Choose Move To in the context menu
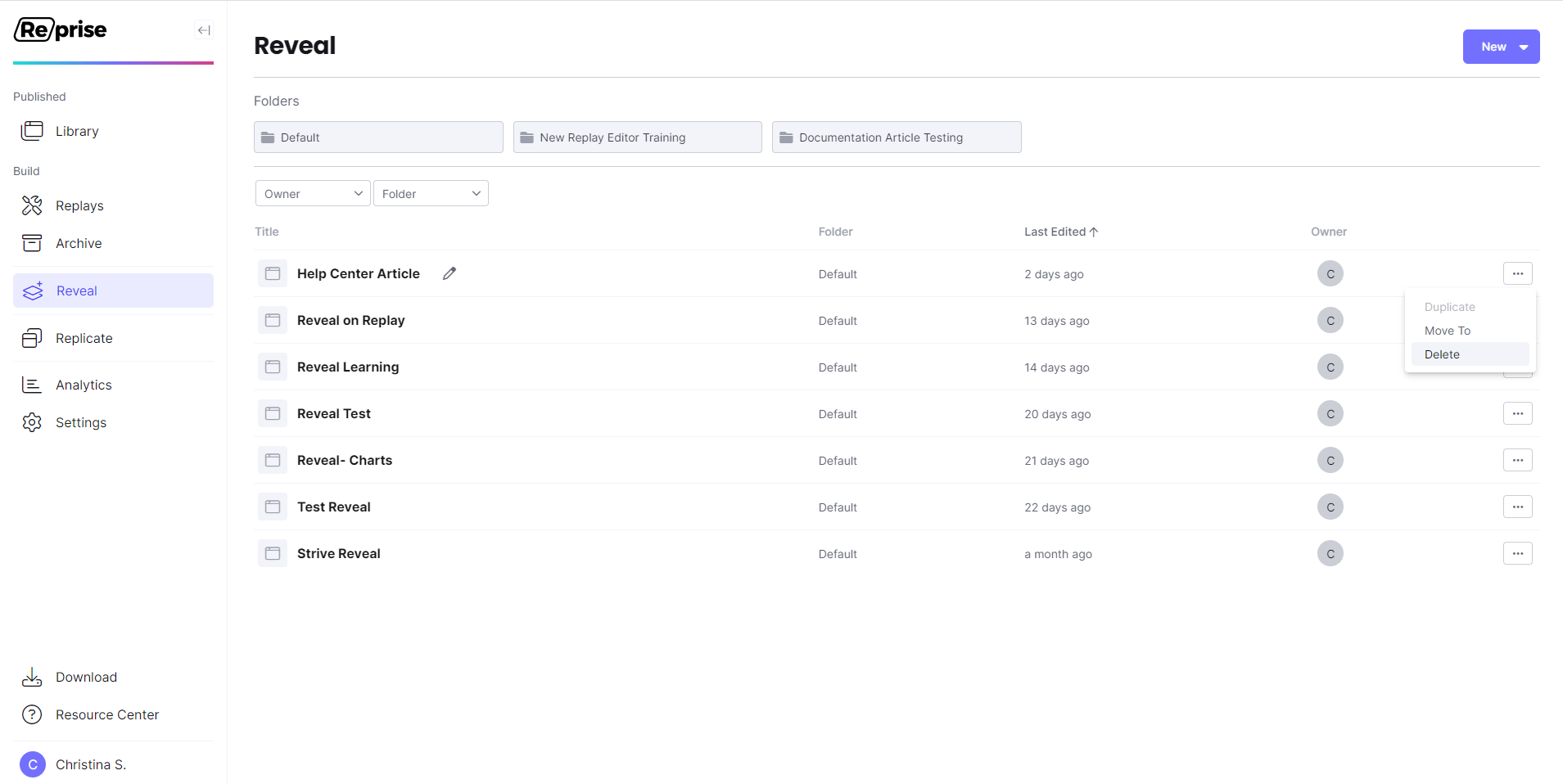 [x=1470, y=331]
